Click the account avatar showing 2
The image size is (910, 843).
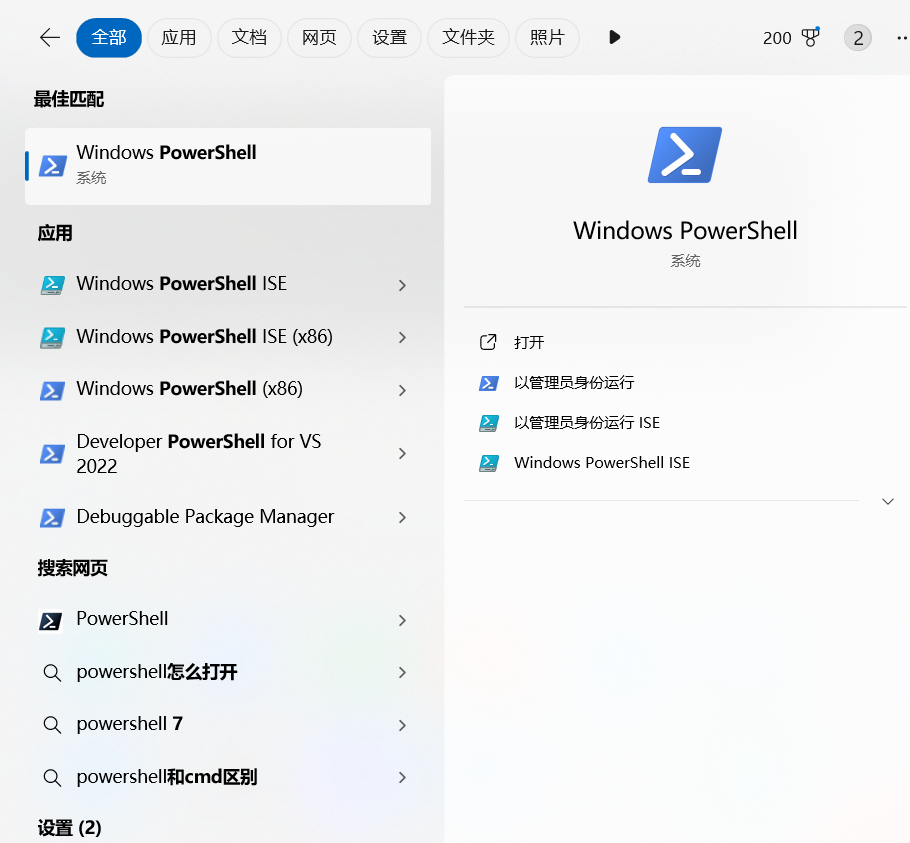click(x=858, y=37)
